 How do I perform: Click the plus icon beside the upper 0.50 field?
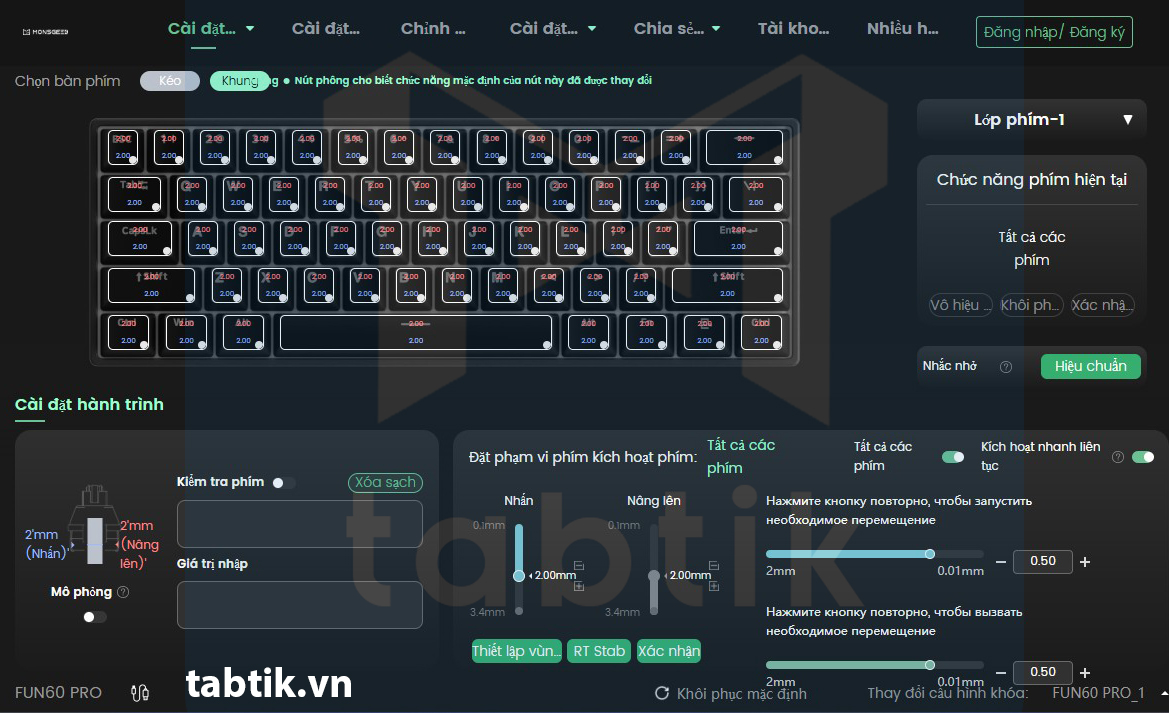[1085, 562]
